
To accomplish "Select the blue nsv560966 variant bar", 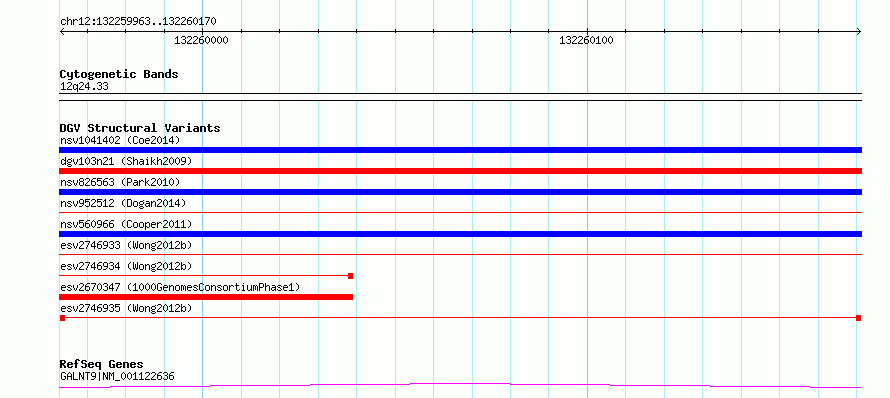I will click(x=460, y=234).
